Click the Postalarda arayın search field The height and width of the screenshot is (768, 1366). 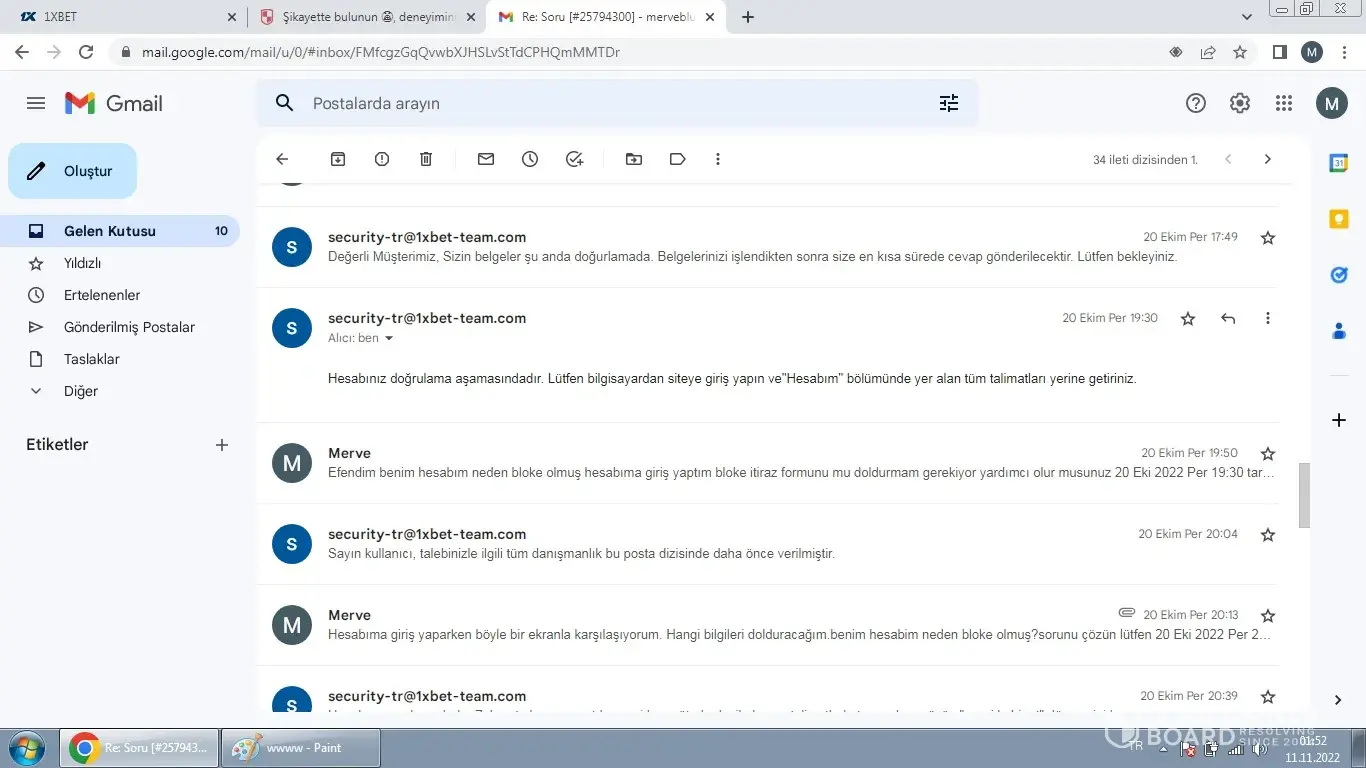coord(600,103)
